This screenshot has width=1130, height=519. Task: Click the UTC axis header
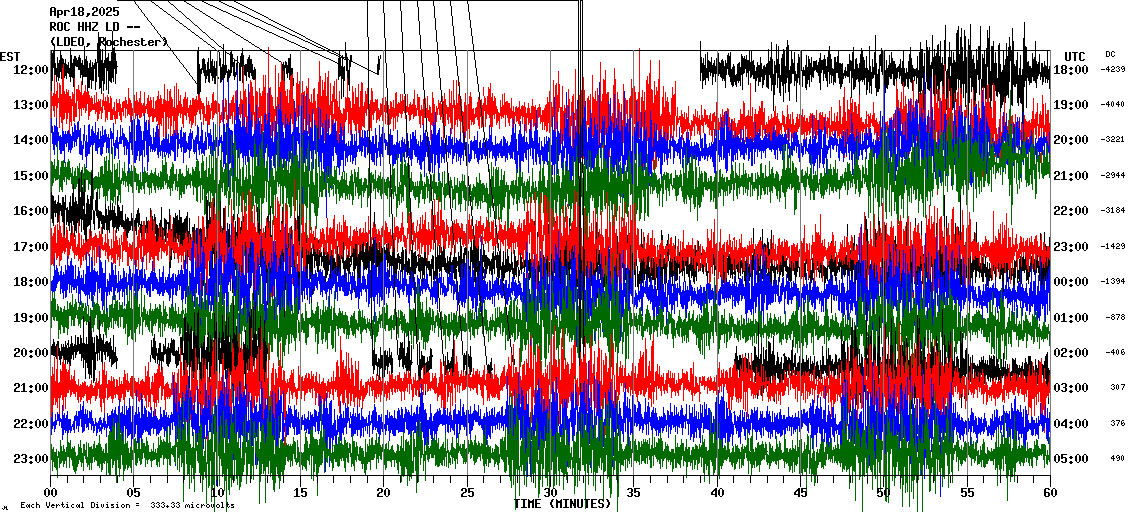click(x=1075, y=56)
